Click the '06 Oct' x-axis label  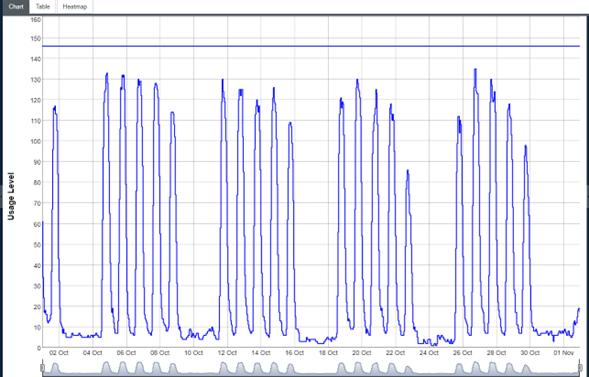point(126,353)
